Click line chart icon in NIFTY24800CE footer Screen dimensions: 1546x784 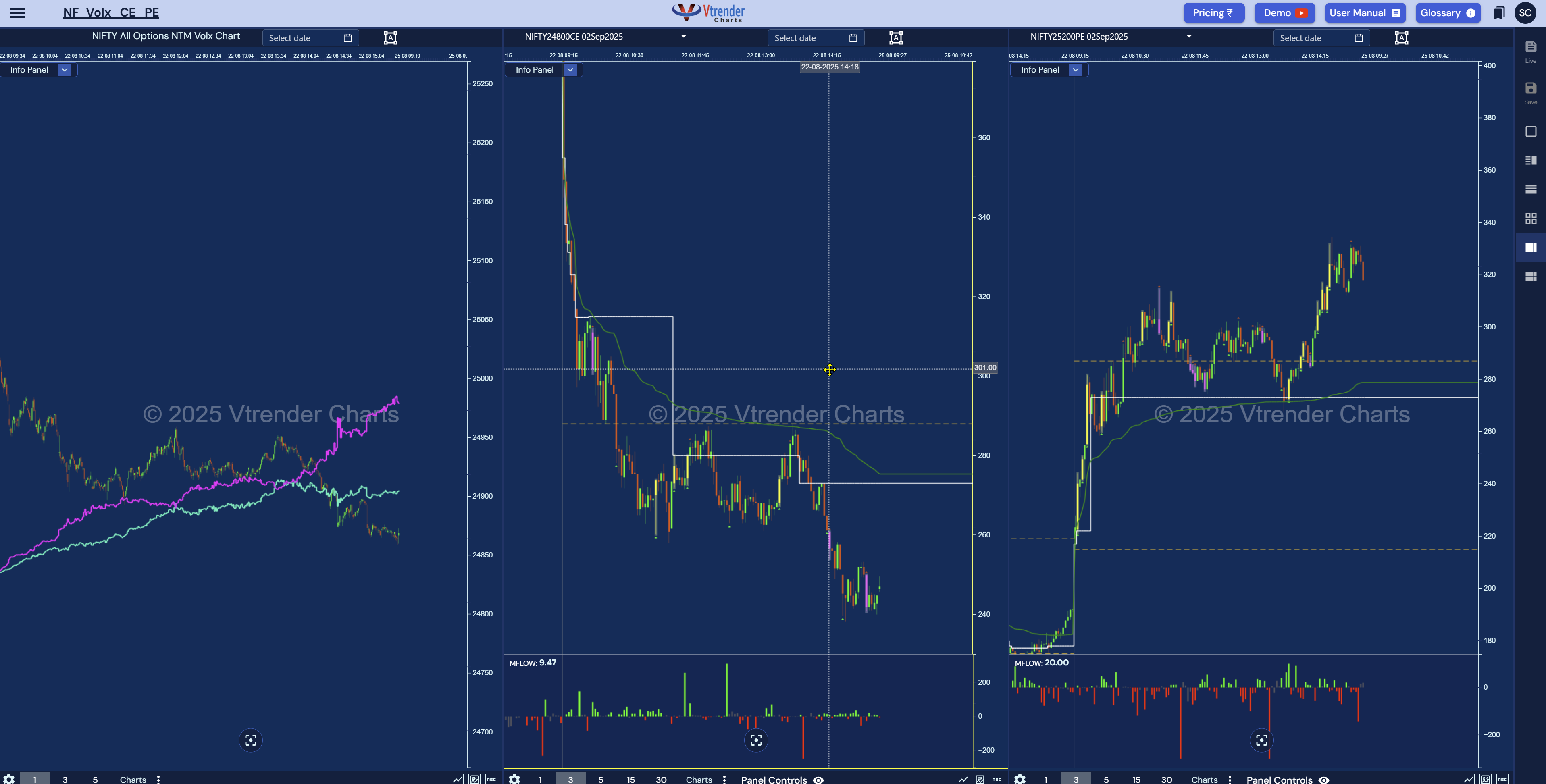click(x=963, y=779)
